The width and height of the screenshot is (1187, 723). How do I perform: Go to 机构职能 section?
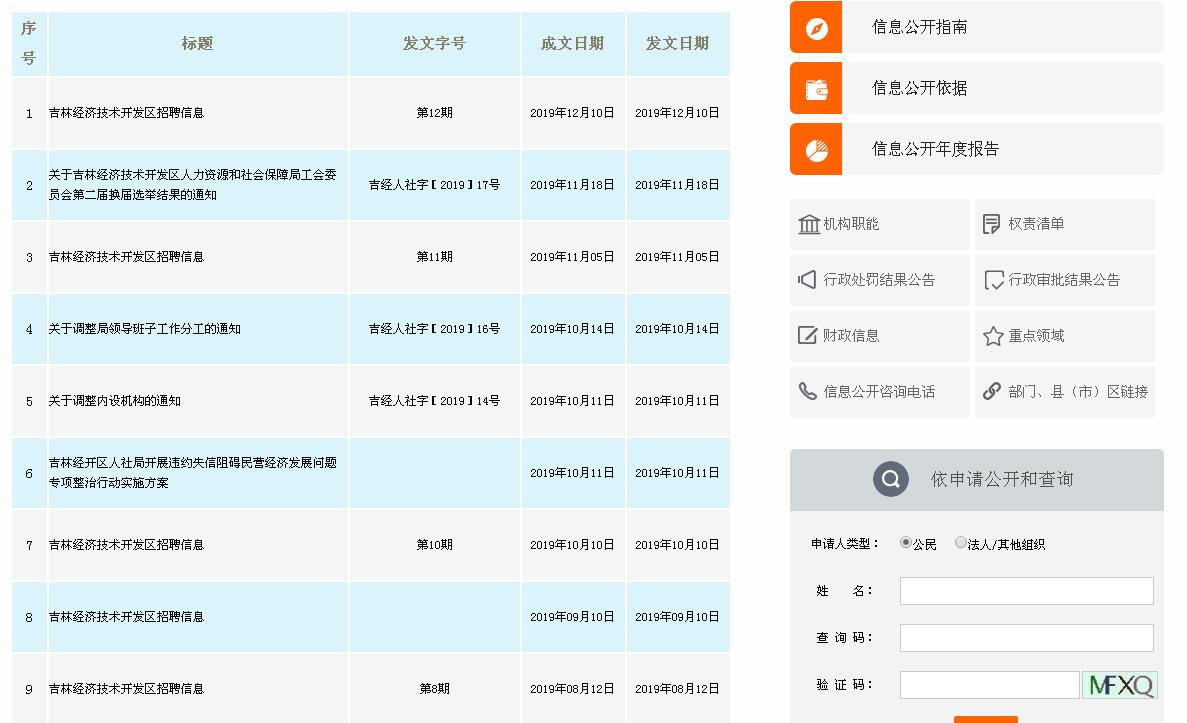(851, 224)
